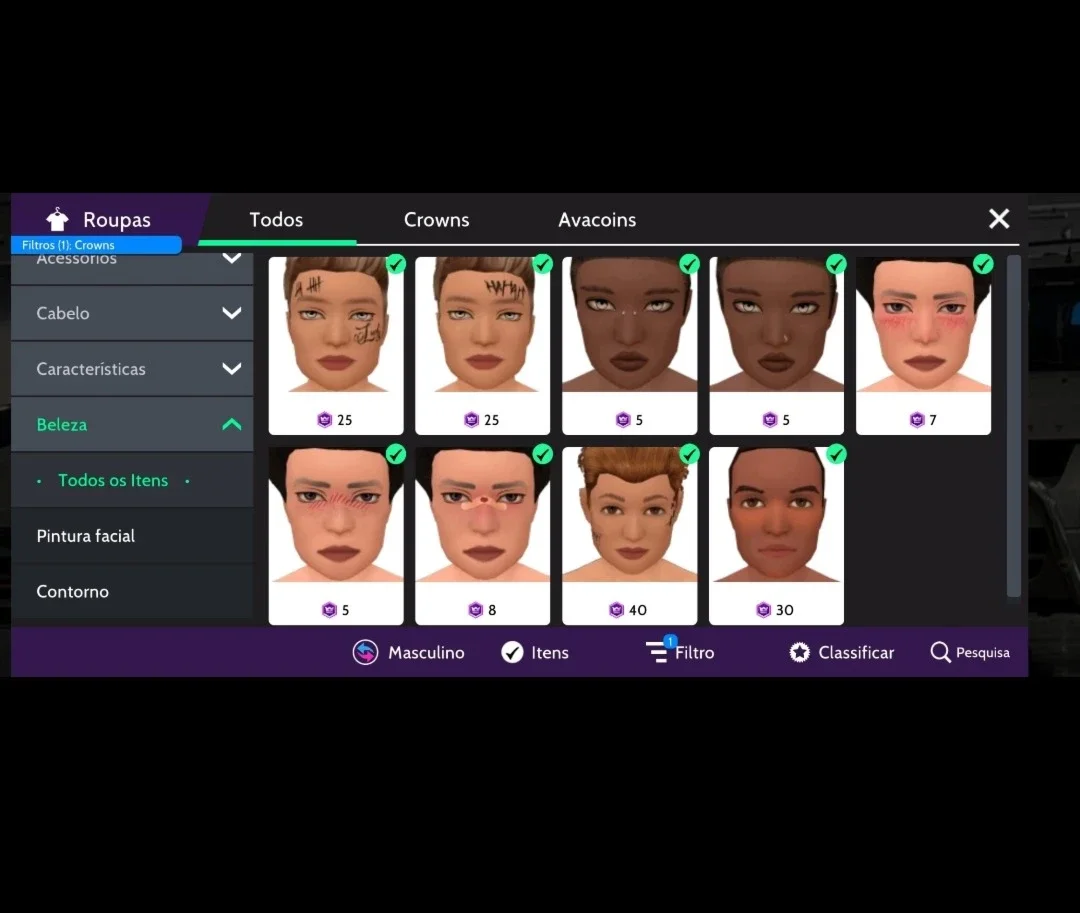
Task: Select first face tattoo item costing 25
Action: click(x=336, y=345)
